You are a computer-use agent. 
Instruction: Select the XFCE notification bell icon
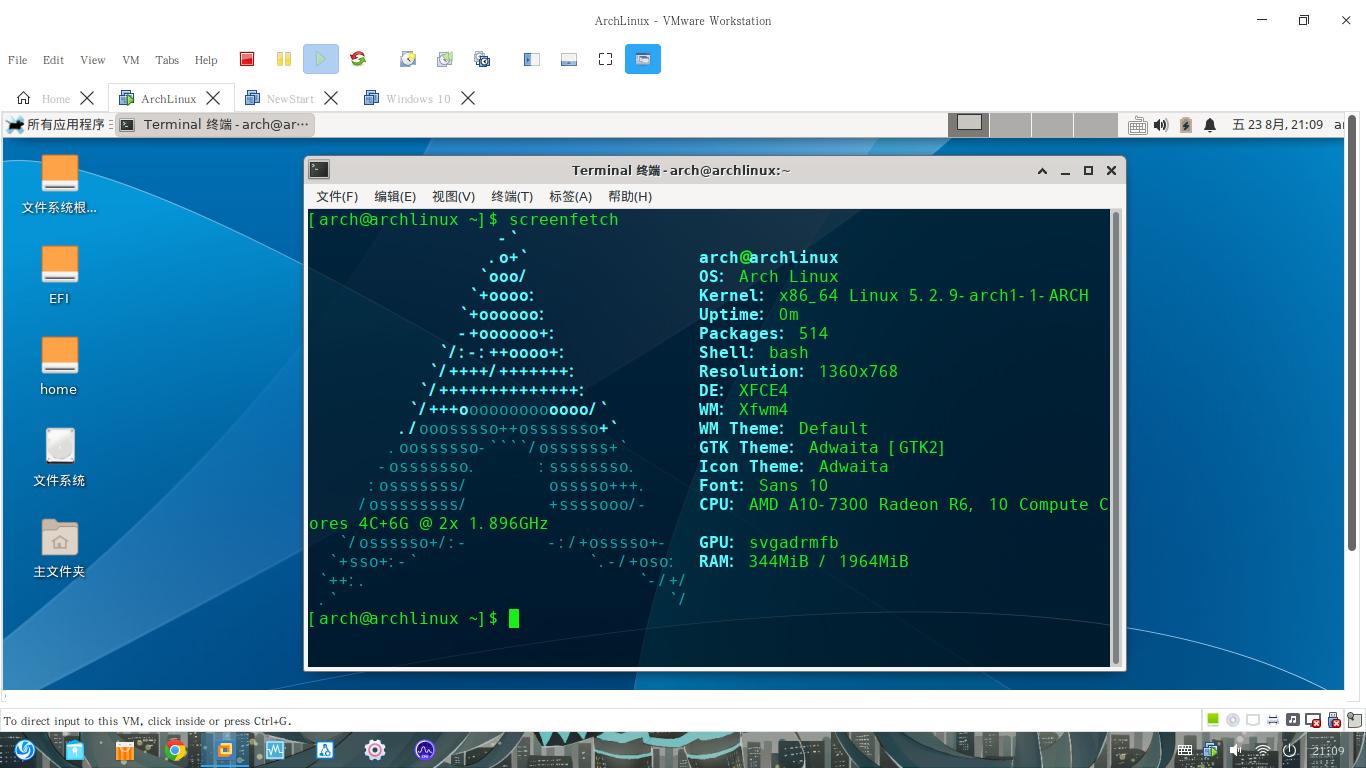pyautogui.click(x=1209, y=125)
